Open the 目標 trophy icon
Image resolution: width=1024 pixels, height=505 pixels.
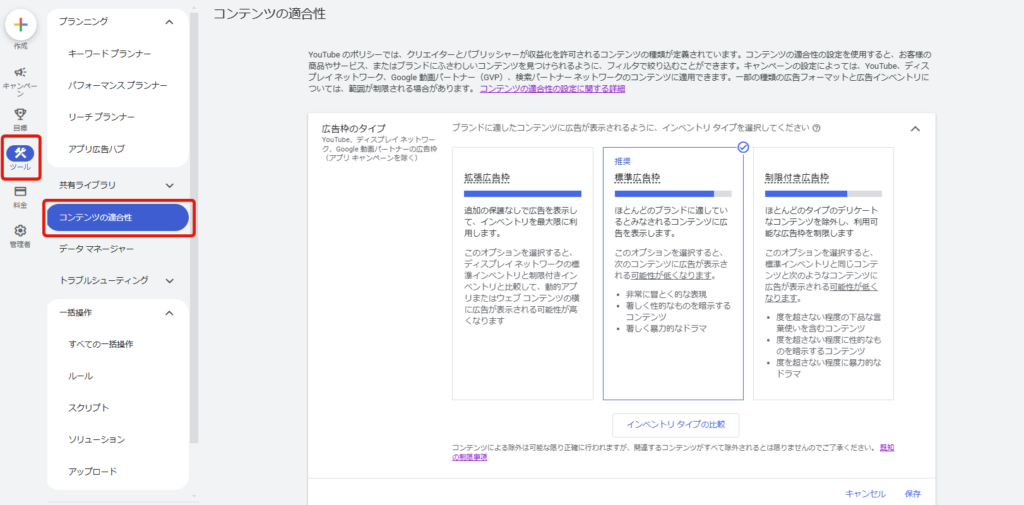pos(21,114)
